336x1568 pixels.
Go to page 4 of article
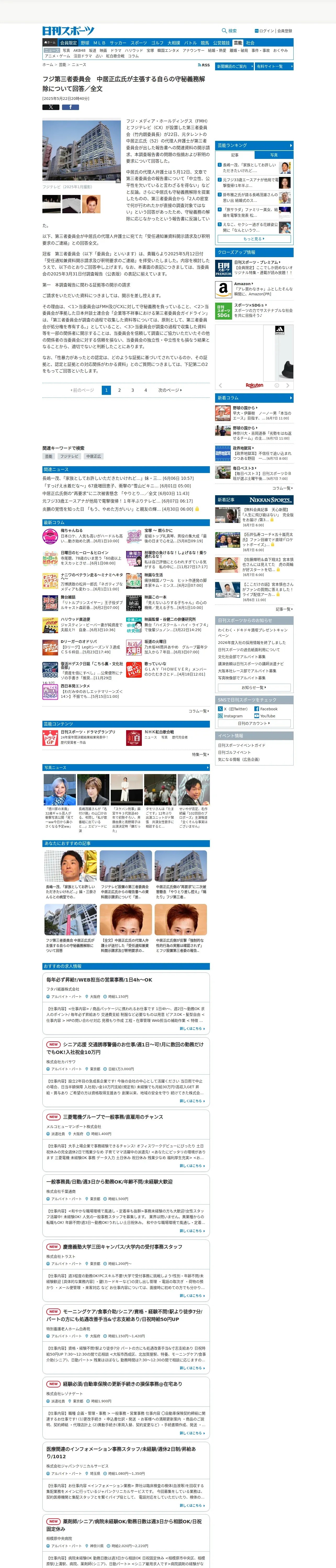pyautogui.click(x=145, y=390)
